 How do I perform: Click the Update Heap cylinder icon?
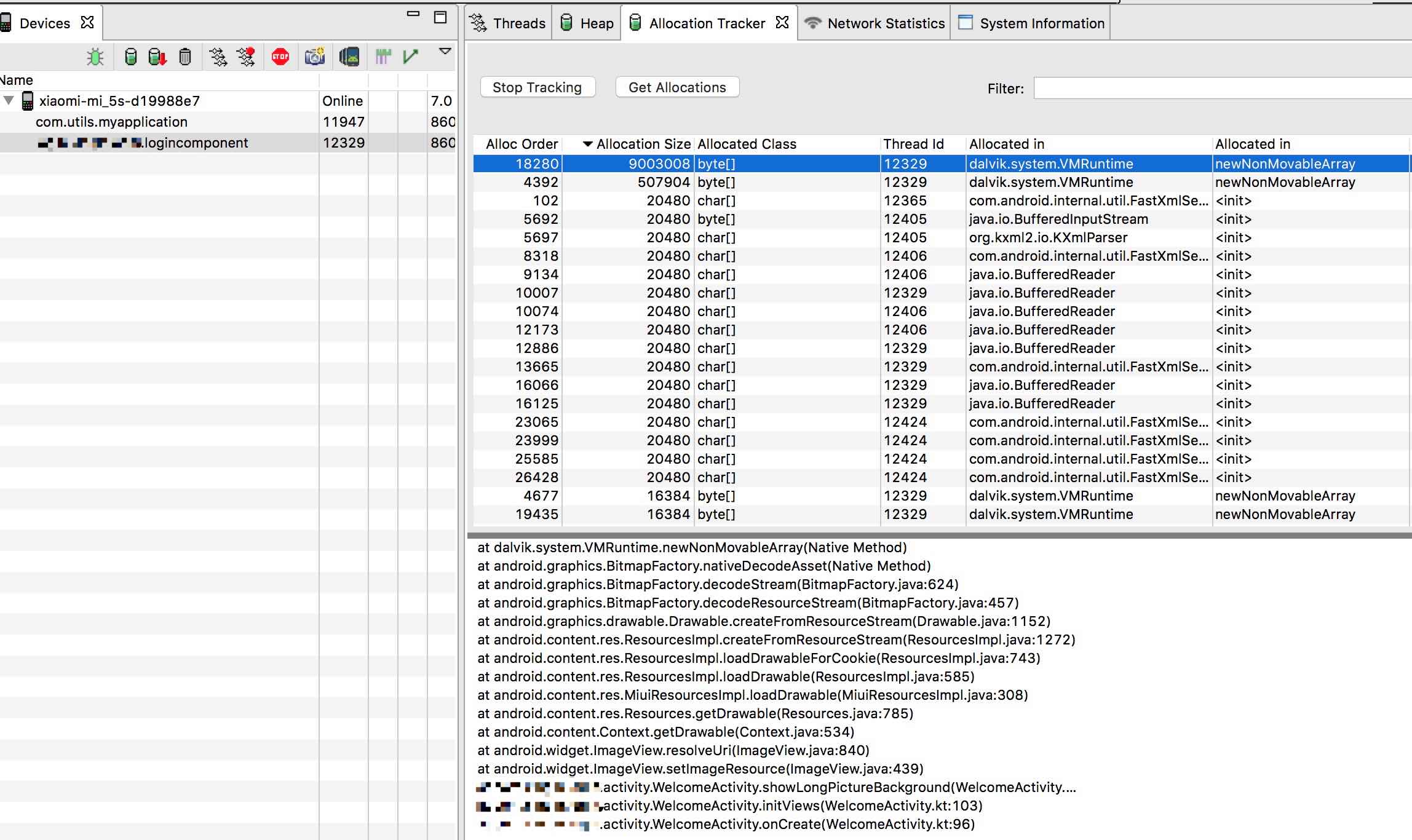(x=130, y=57)
